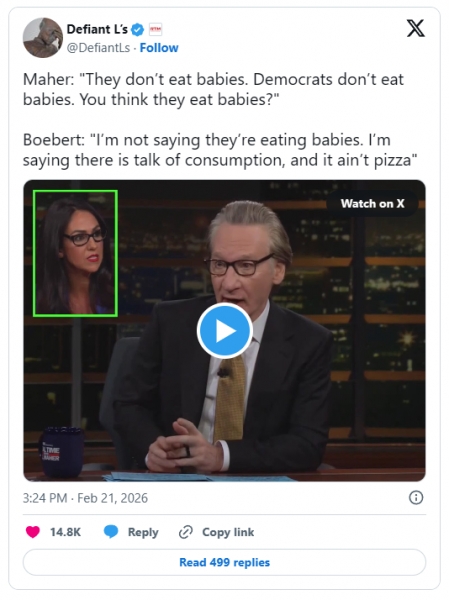Open the tweet timestamp Feb 21, 2026

[85, 498]
